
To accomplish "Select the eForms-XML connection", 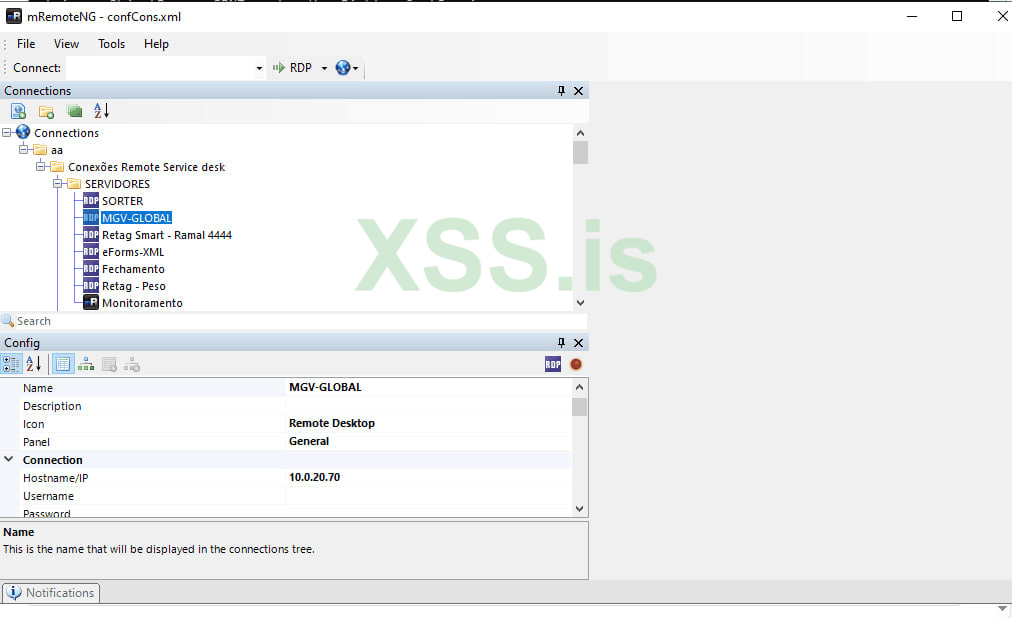I will 132,252.
